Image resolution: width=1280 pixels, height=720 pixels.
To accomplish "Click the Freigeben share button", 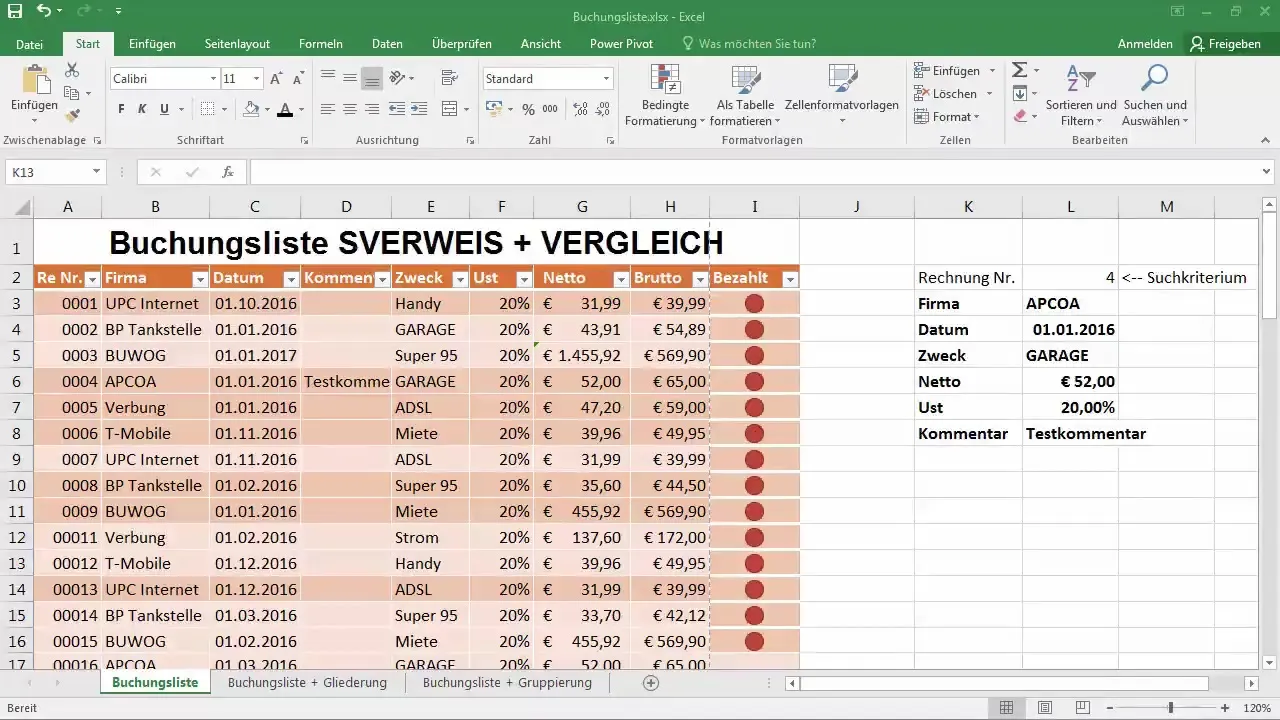I will pyautogui.click(x=1226, y=44).
